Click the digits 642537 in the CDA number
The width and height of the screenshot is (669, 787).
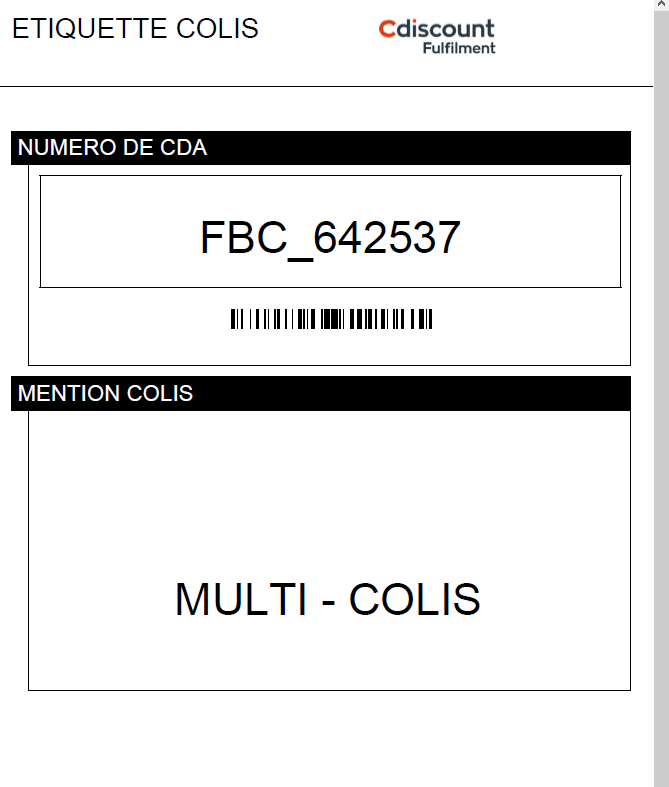(x=387, y=237)
